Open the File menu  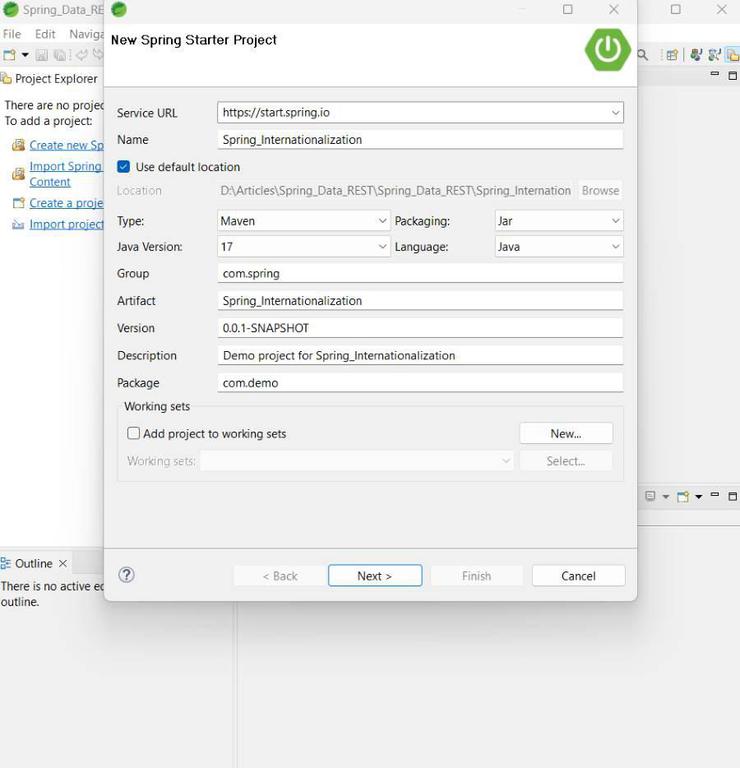pyautogui.click(x=12, y=34)
